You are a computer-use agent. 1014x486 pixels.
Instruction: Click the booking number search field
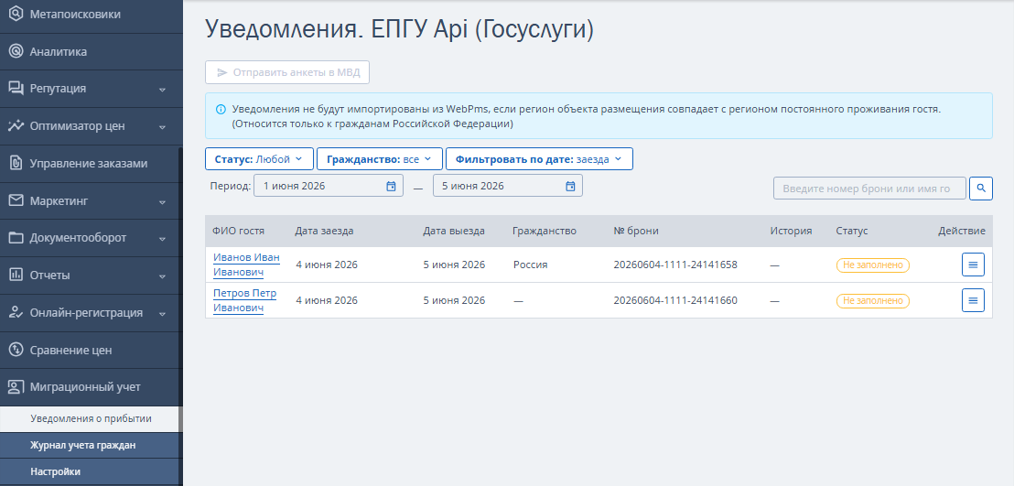tap(869, 189)
